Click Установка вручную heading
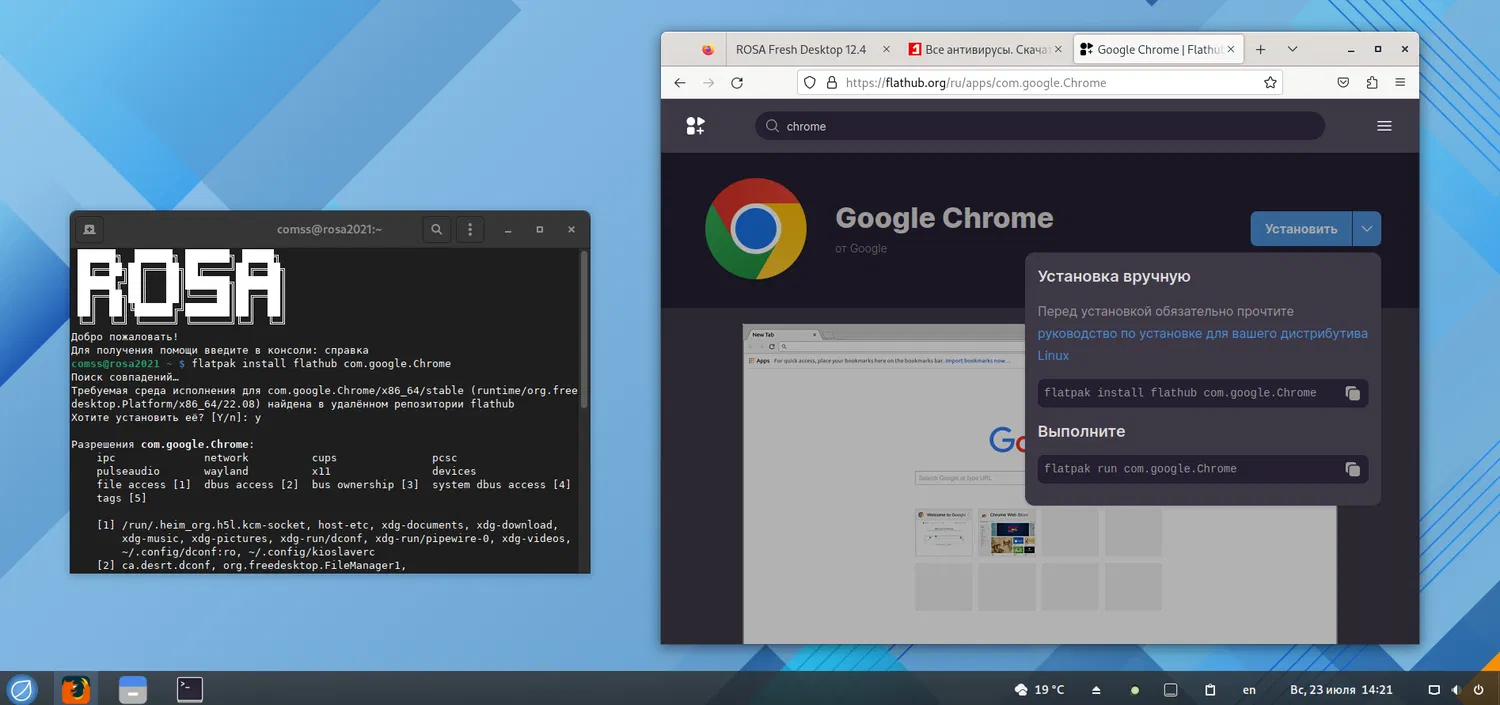Viewport: 1500px width, 705px height. (x=1114, y=277)
